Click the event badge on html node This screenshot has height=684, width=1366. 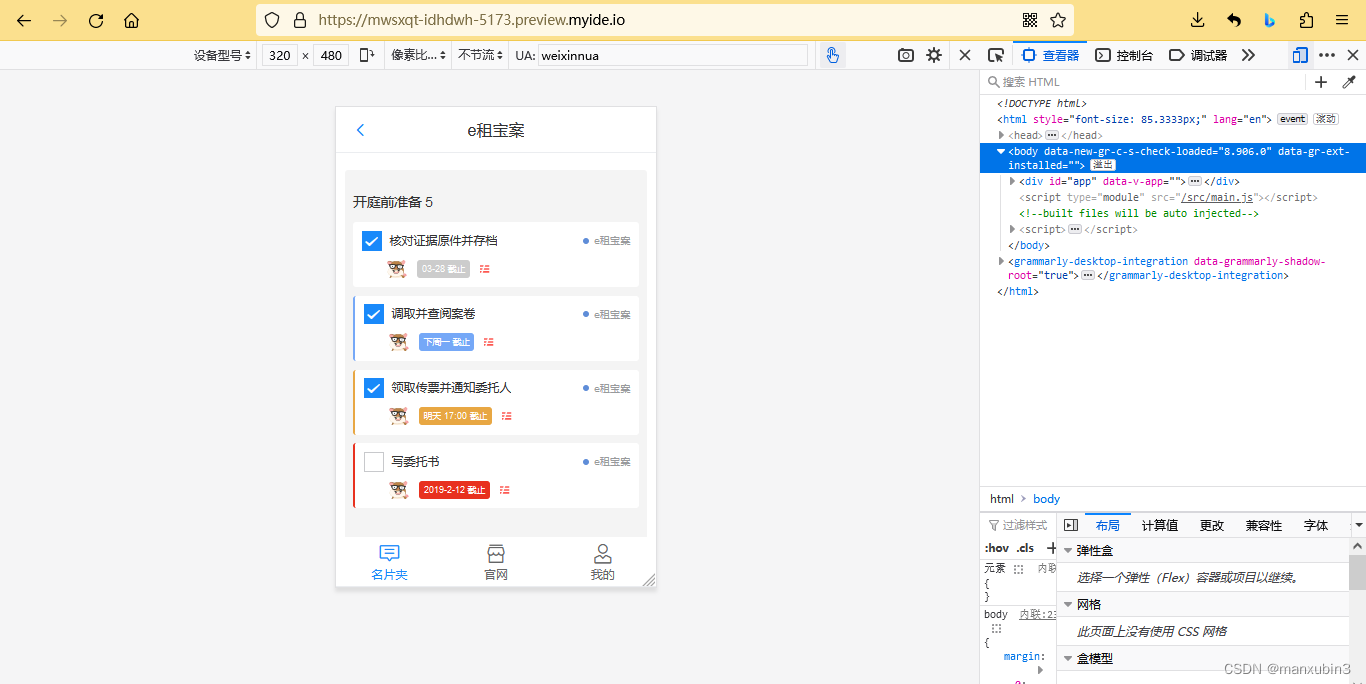pos(1293,119)
